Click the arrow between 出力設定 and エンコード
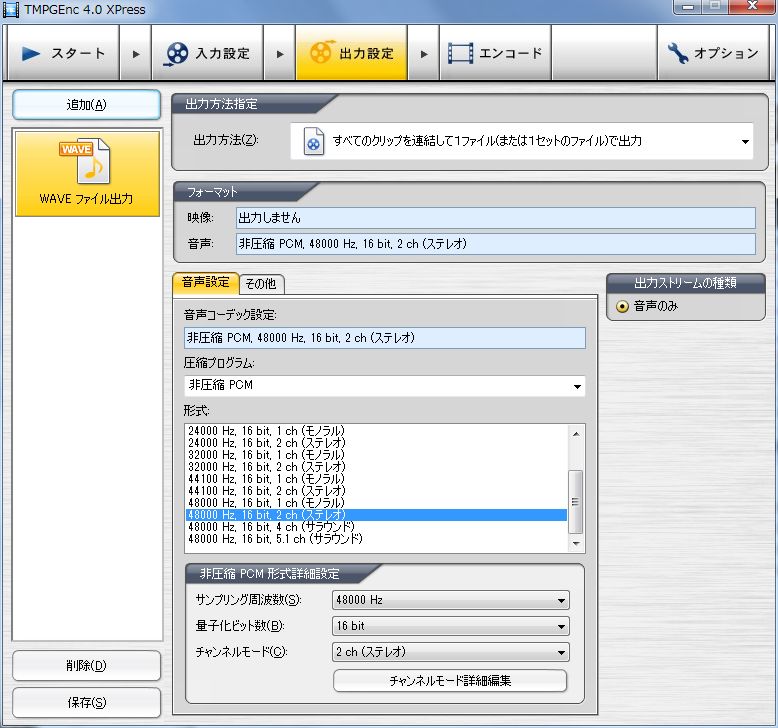Viewport: 778px width, 728px height. click(x=424, y=54)
